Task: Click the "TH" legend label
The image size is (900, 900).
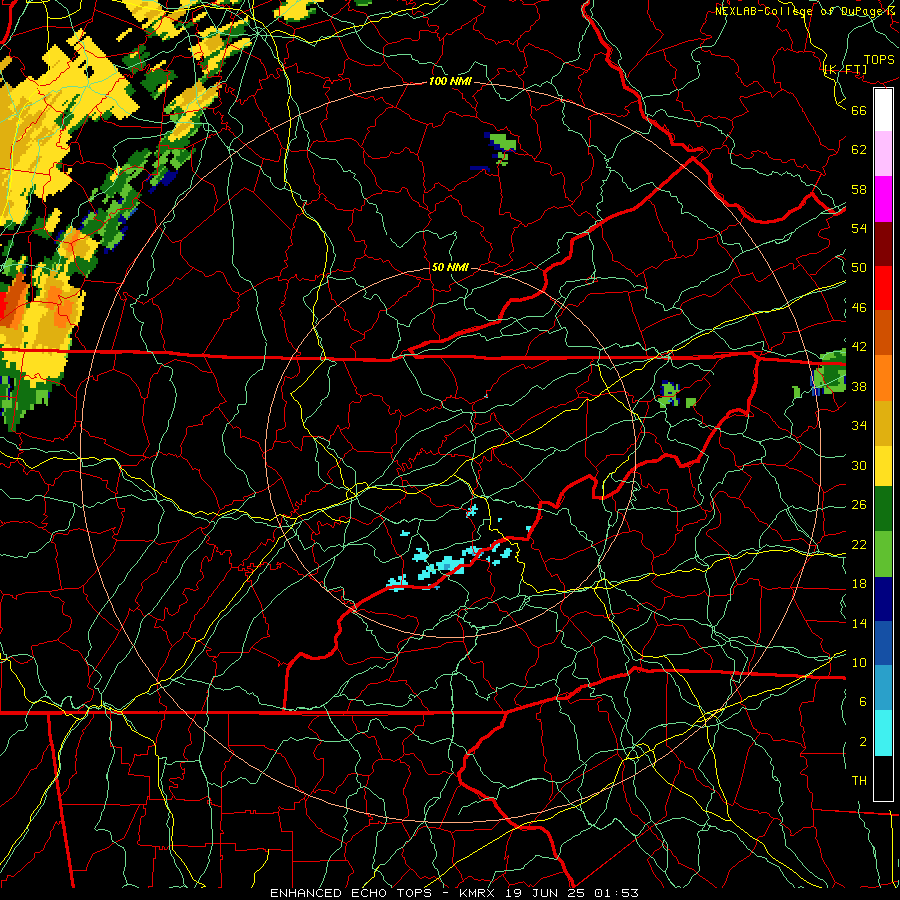Action: (x=859, y=781)
